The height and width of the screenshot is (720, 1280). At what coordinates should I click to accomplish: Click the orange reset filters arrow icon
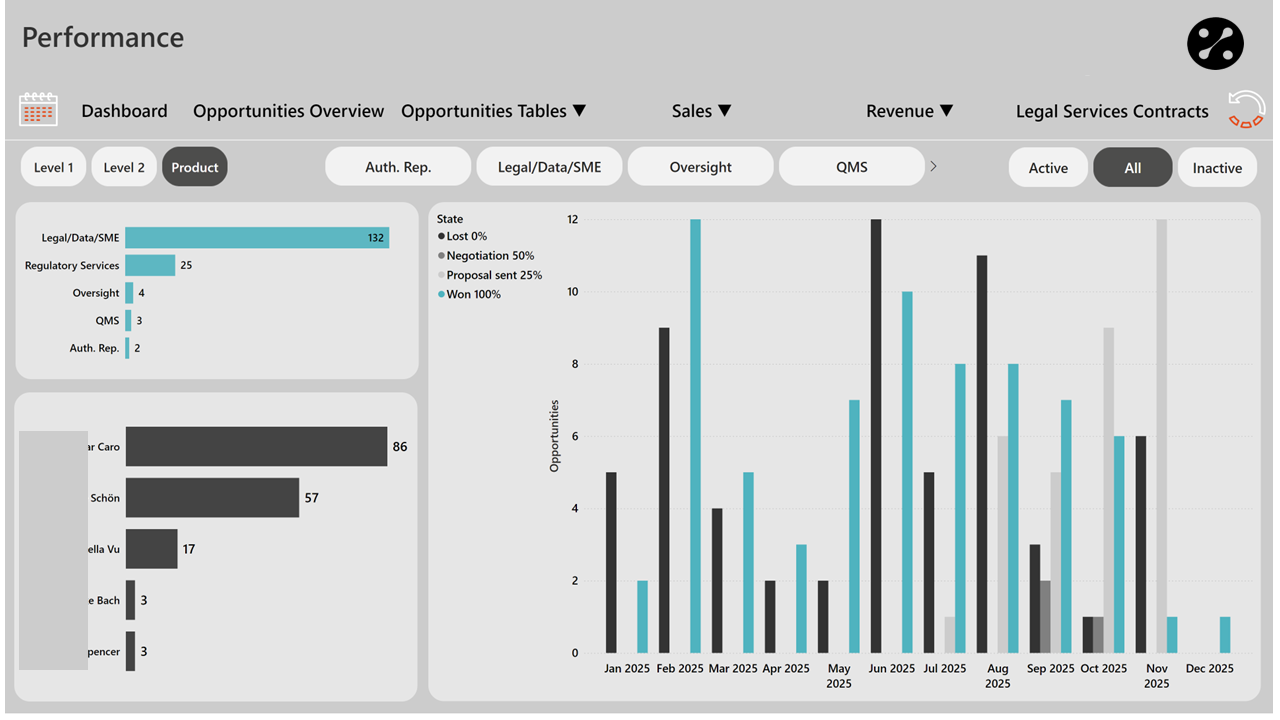1246,109
